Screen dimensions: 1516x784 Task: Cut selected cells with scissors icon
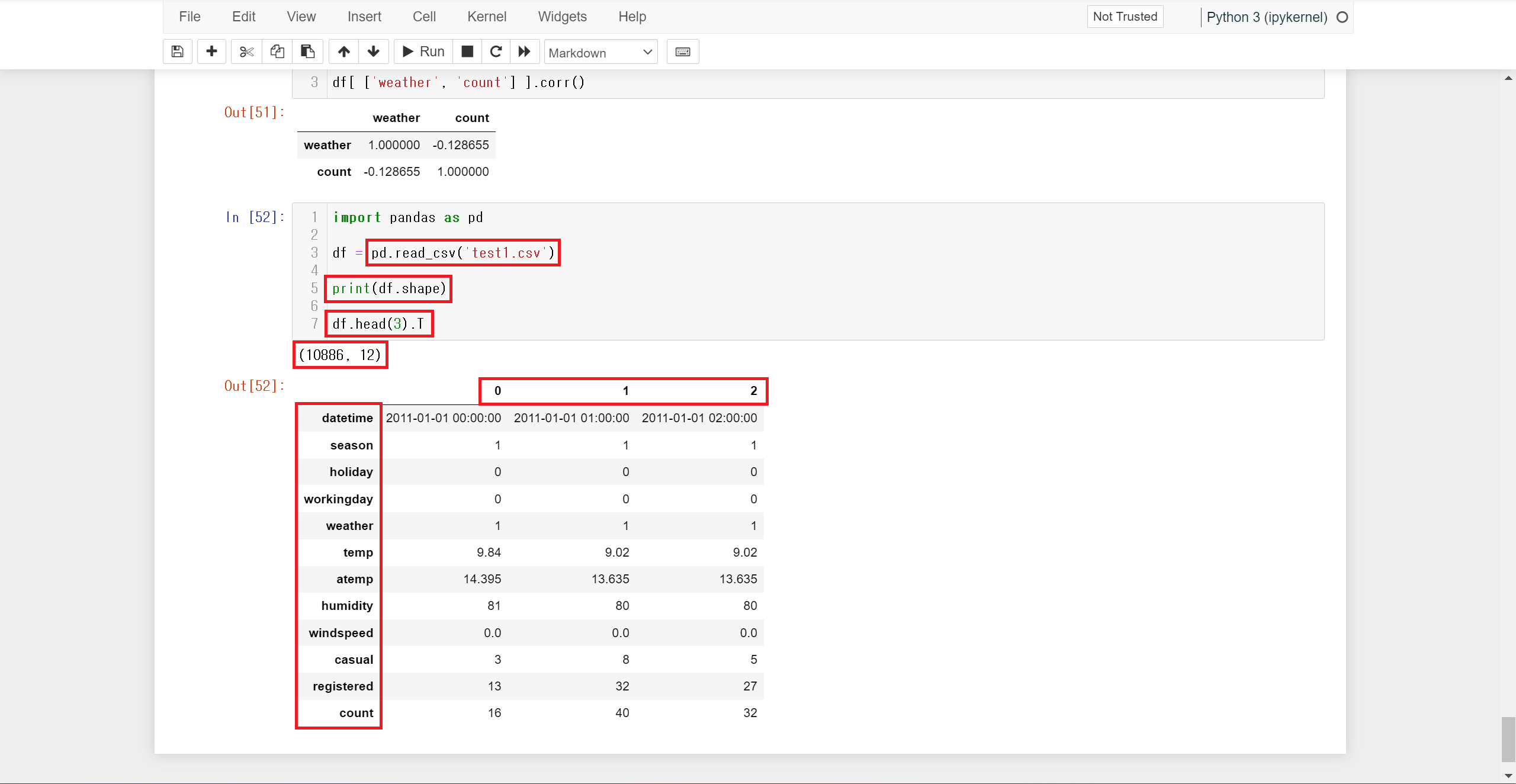tap(246, 52)
